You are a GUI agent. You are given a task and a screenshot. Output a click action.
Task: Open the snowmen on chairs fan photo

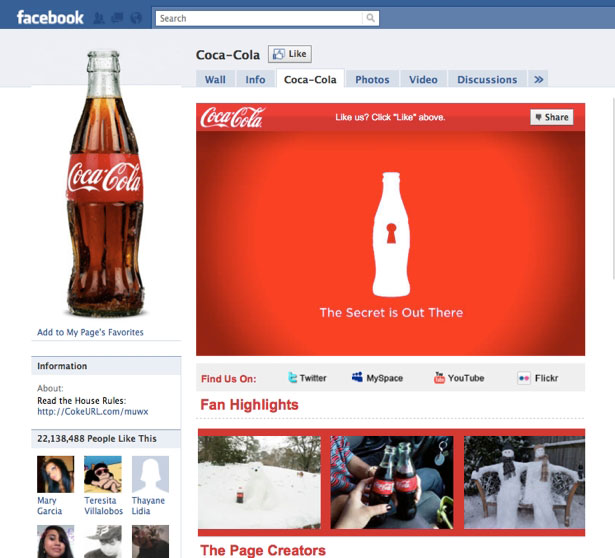click(524, 482)
